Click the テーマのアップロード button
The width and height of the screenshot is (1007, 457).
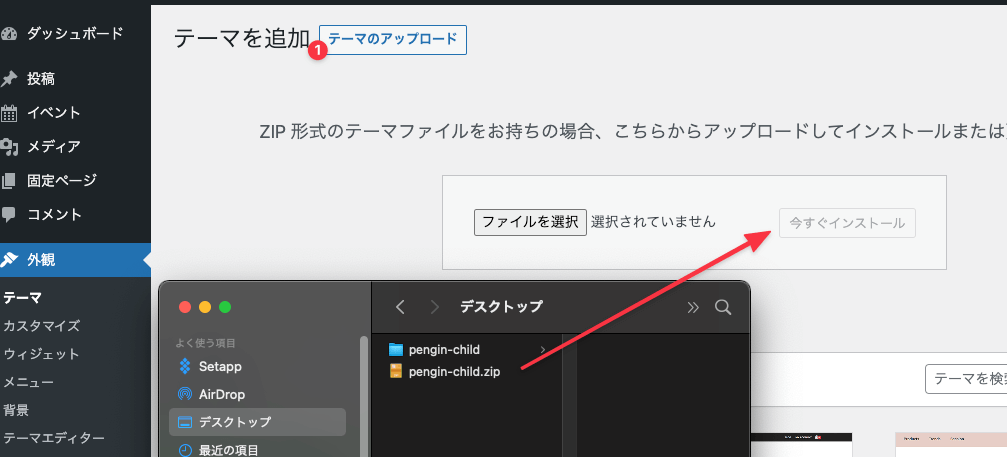[393, 40]
